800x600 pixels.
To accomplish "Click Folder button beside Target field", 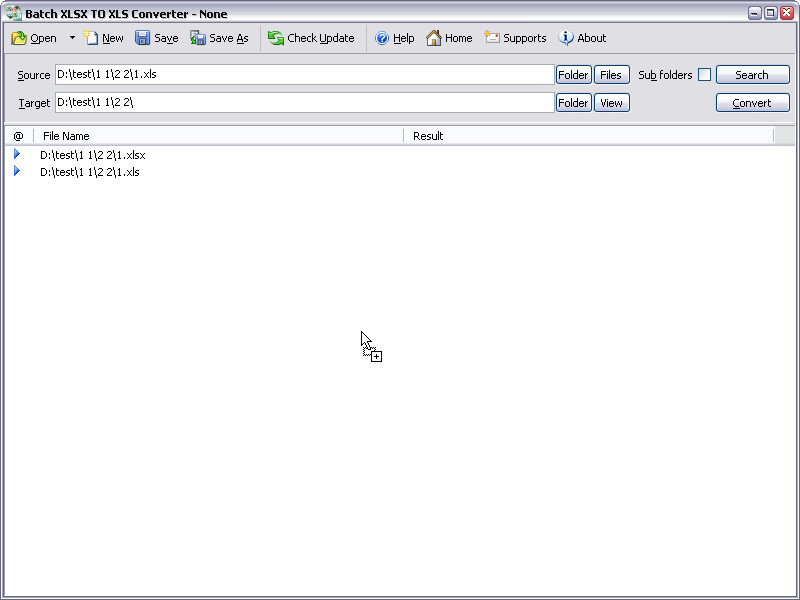I will pyautogui.click(x=573, y=103).
